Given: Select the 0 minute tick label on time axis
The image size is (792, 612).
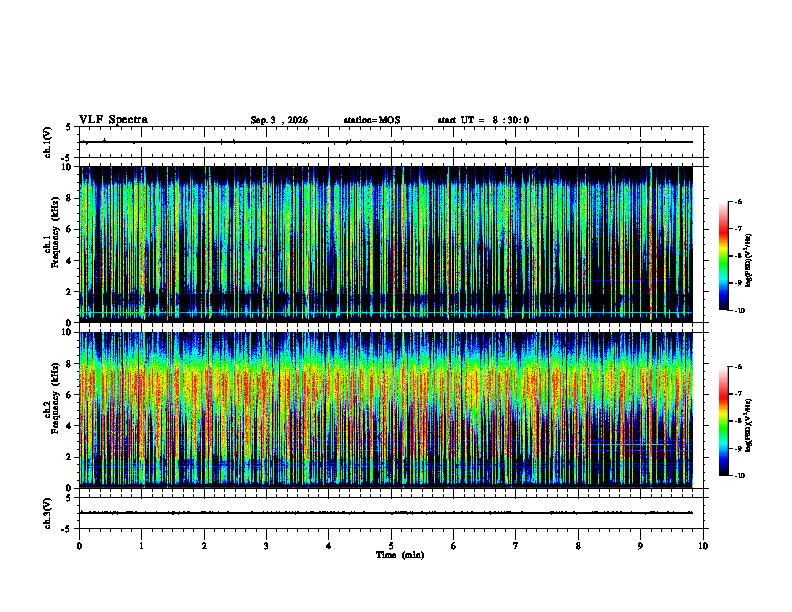Looking at the screenshot, I should click(x=79, y=546).
